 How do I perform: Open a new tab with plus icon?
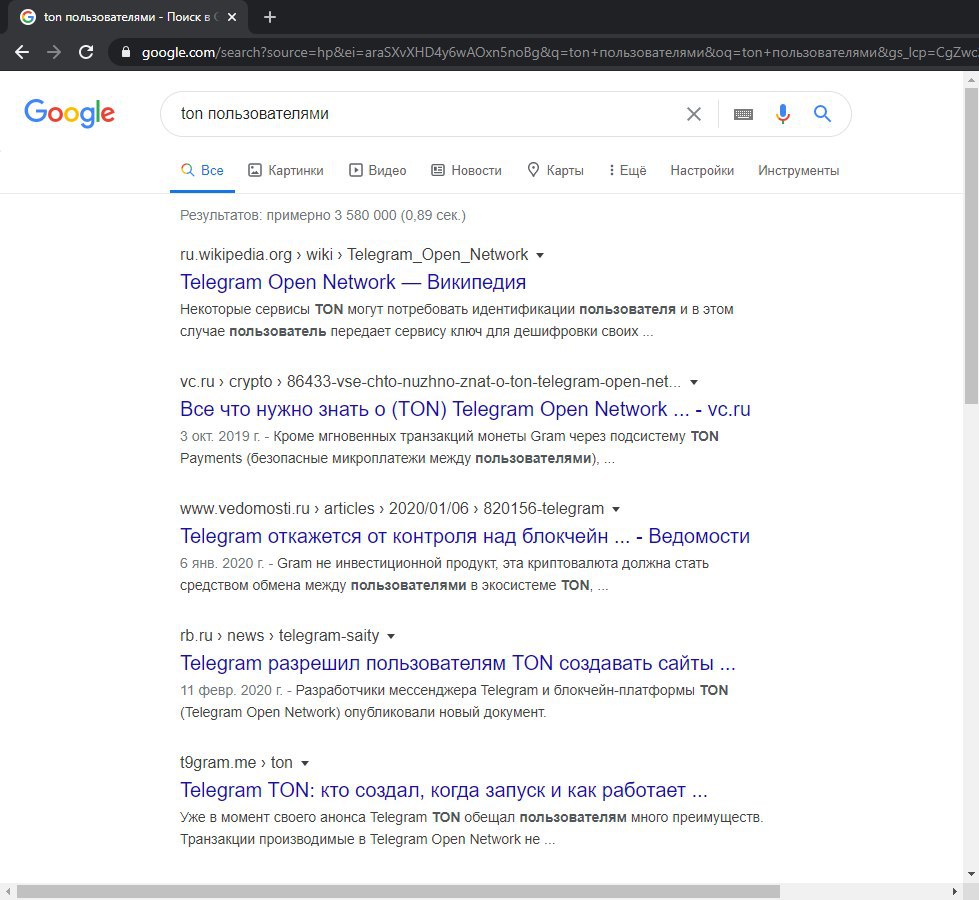(x=270, y=17)
